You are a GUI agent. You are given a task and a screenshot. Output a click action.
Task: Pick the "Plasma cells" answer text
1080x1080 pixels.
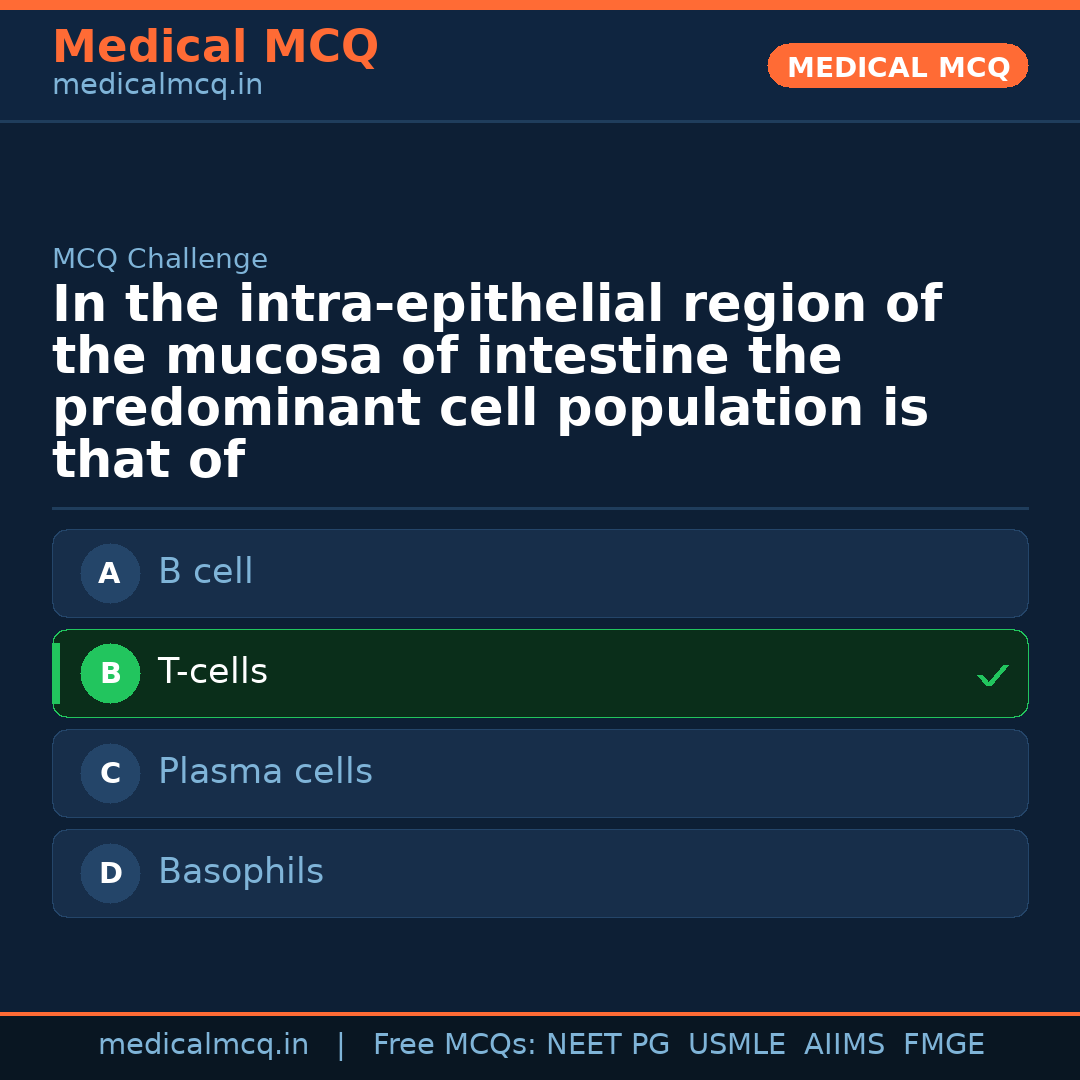(x=265, y=772)
